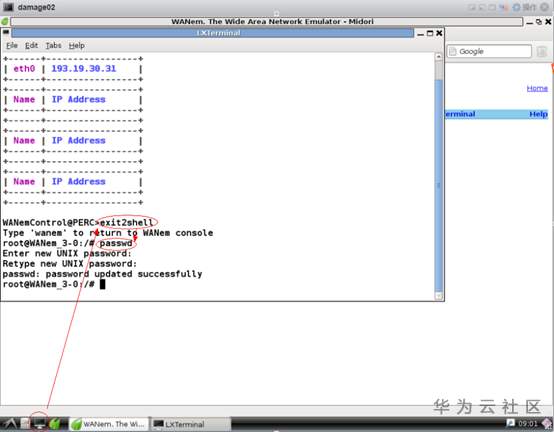Click the Midori leaf icon in title bar
Image resolution: width=554 pixels, height=432 pixels.
click(5, 22)
